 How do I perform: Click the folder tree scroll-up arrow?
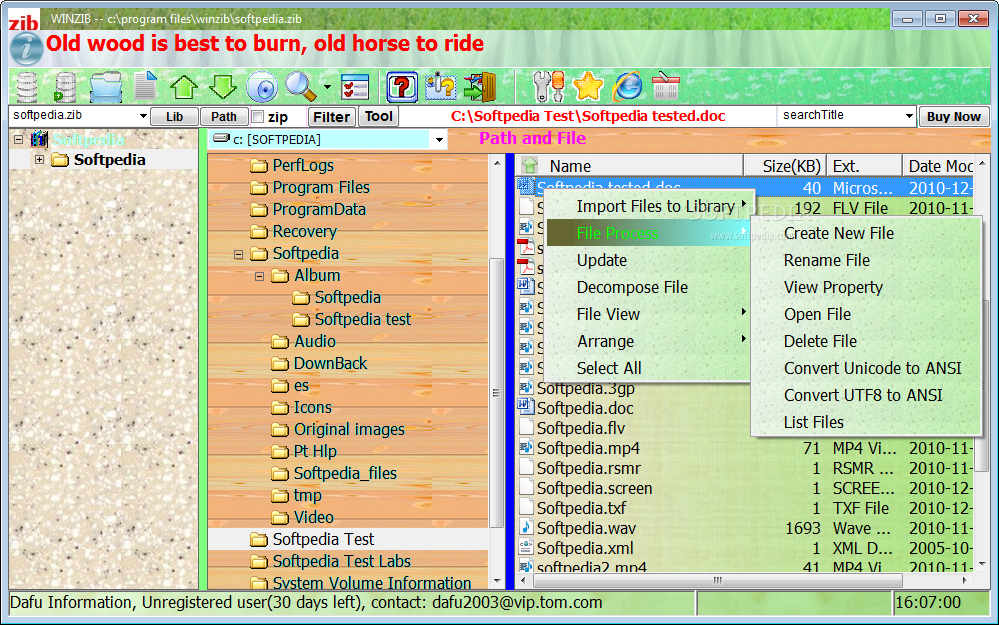(497, 164)
